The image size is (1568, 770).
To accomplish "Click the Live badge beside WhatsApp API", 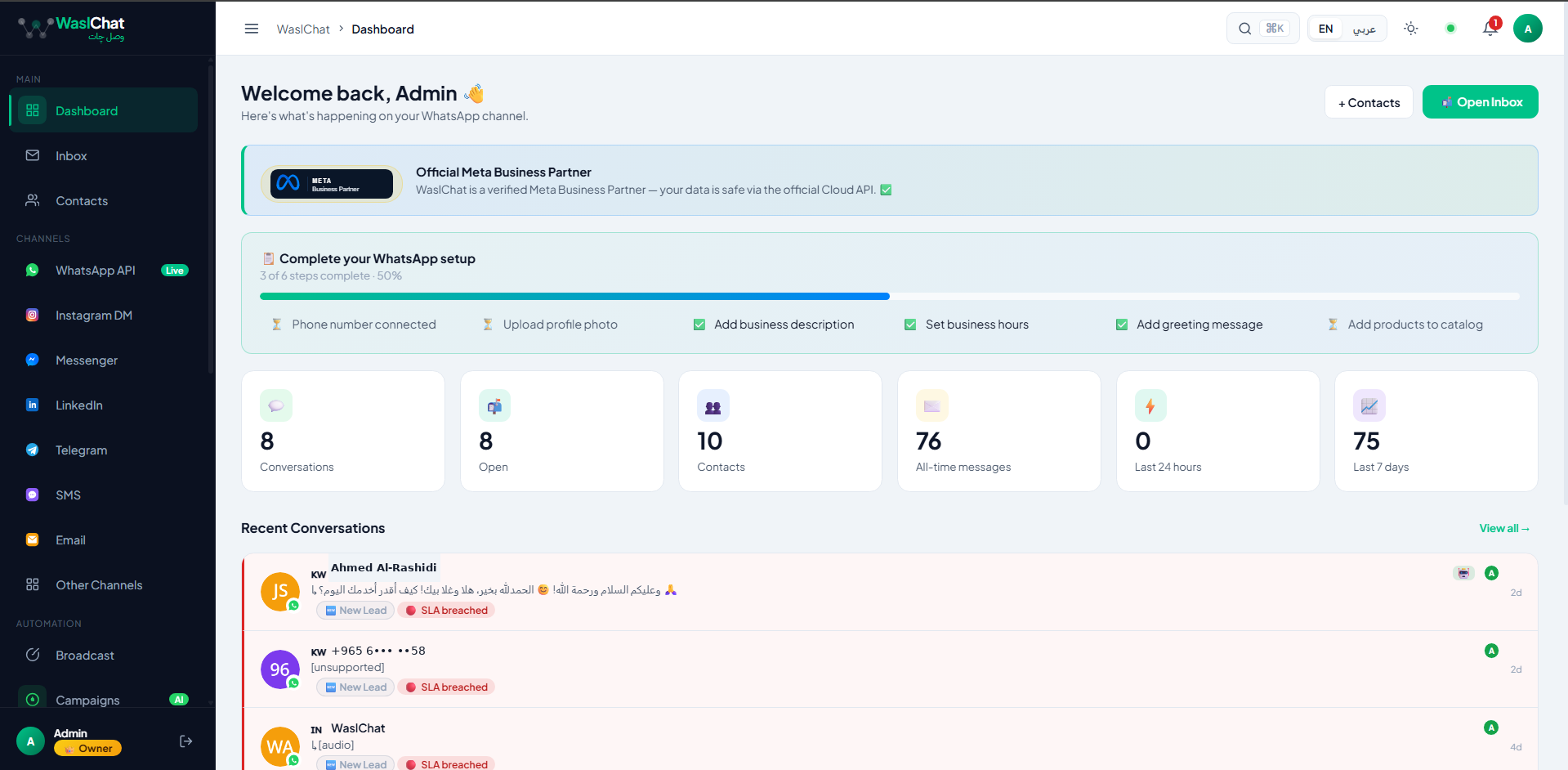I will click(x=175, y=271).
